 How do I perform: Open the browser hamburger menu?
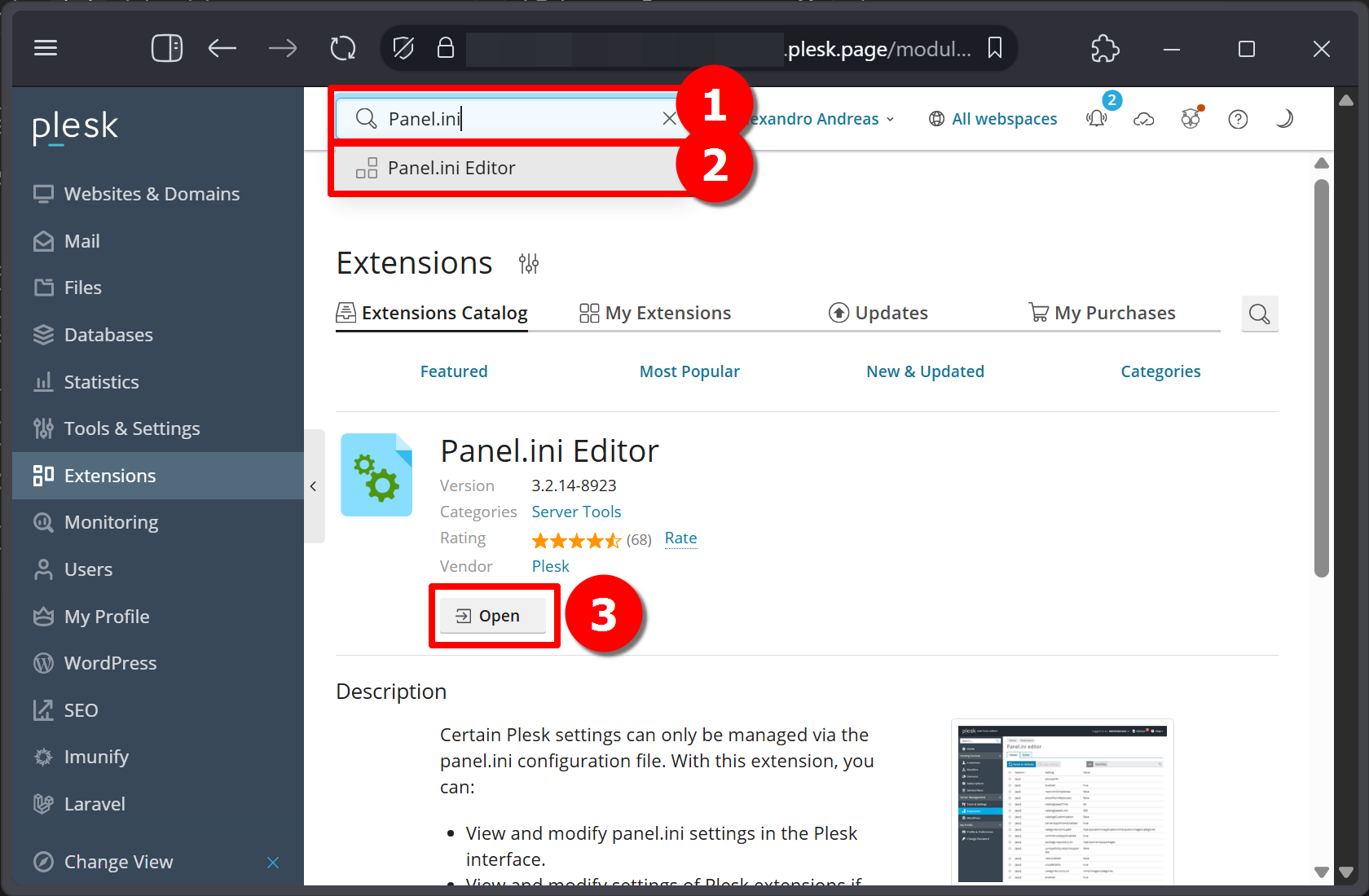(46, 48)
